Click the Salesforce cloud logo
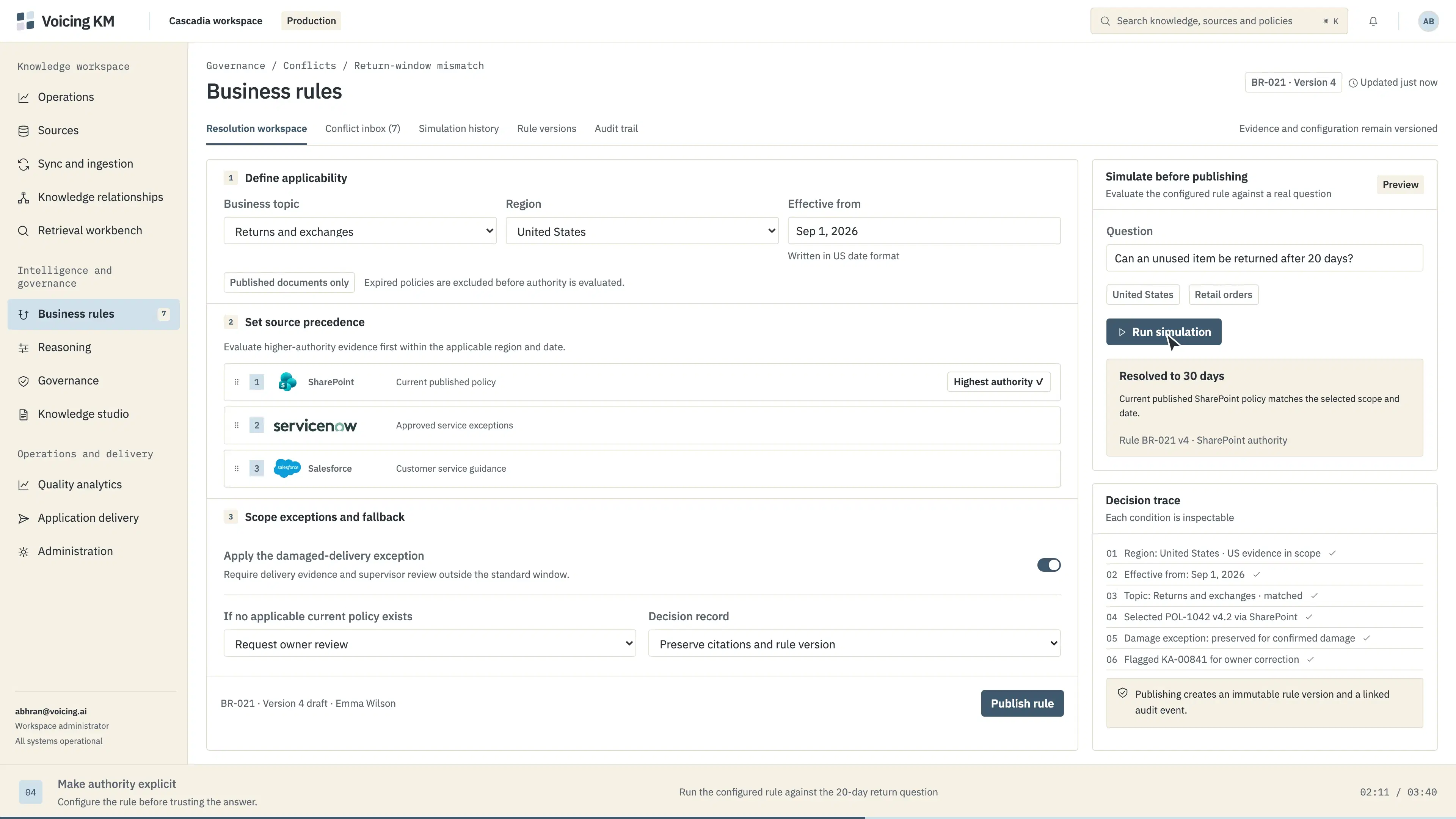 pos(287,468)
